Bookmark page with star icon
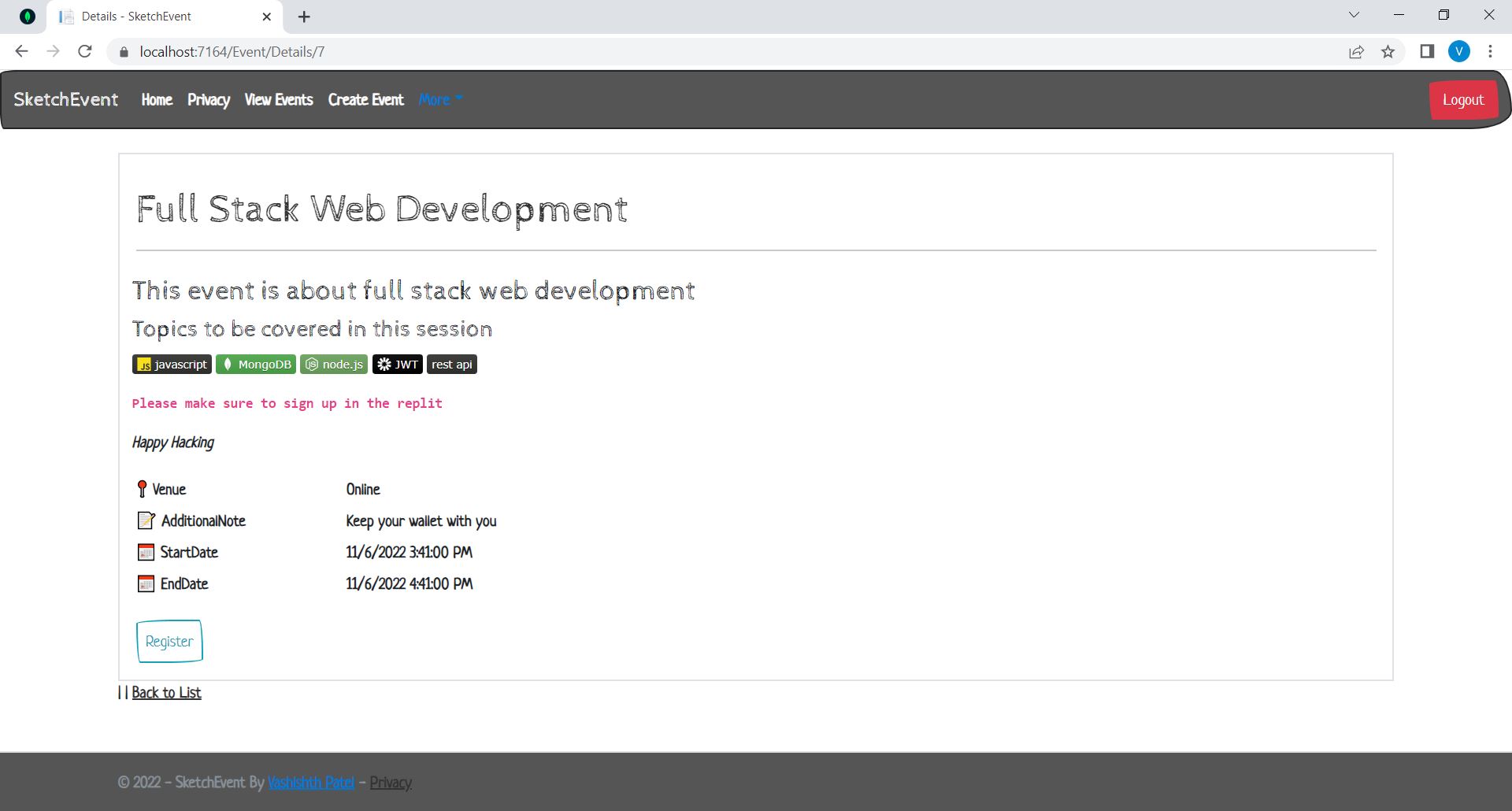This screenshot has height=811, width=1512. pyautogui.click(x=1388, y=52)
